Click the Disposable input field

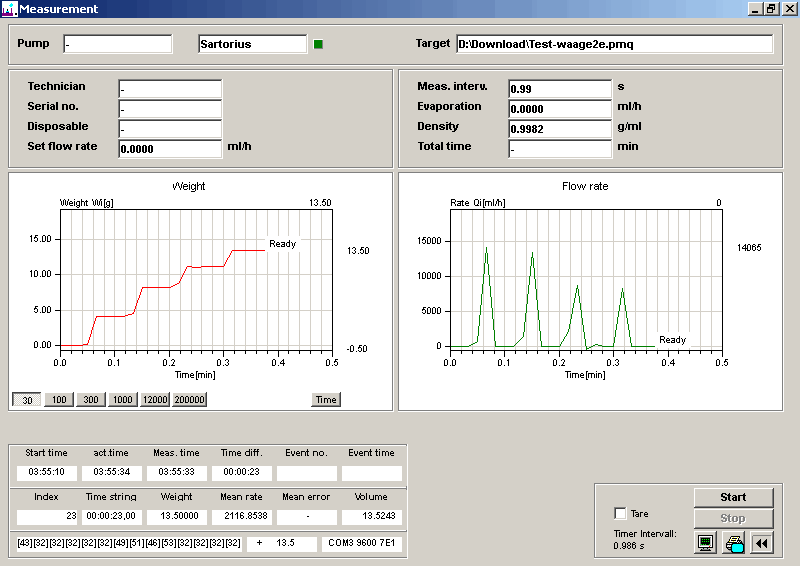[170, 129]
